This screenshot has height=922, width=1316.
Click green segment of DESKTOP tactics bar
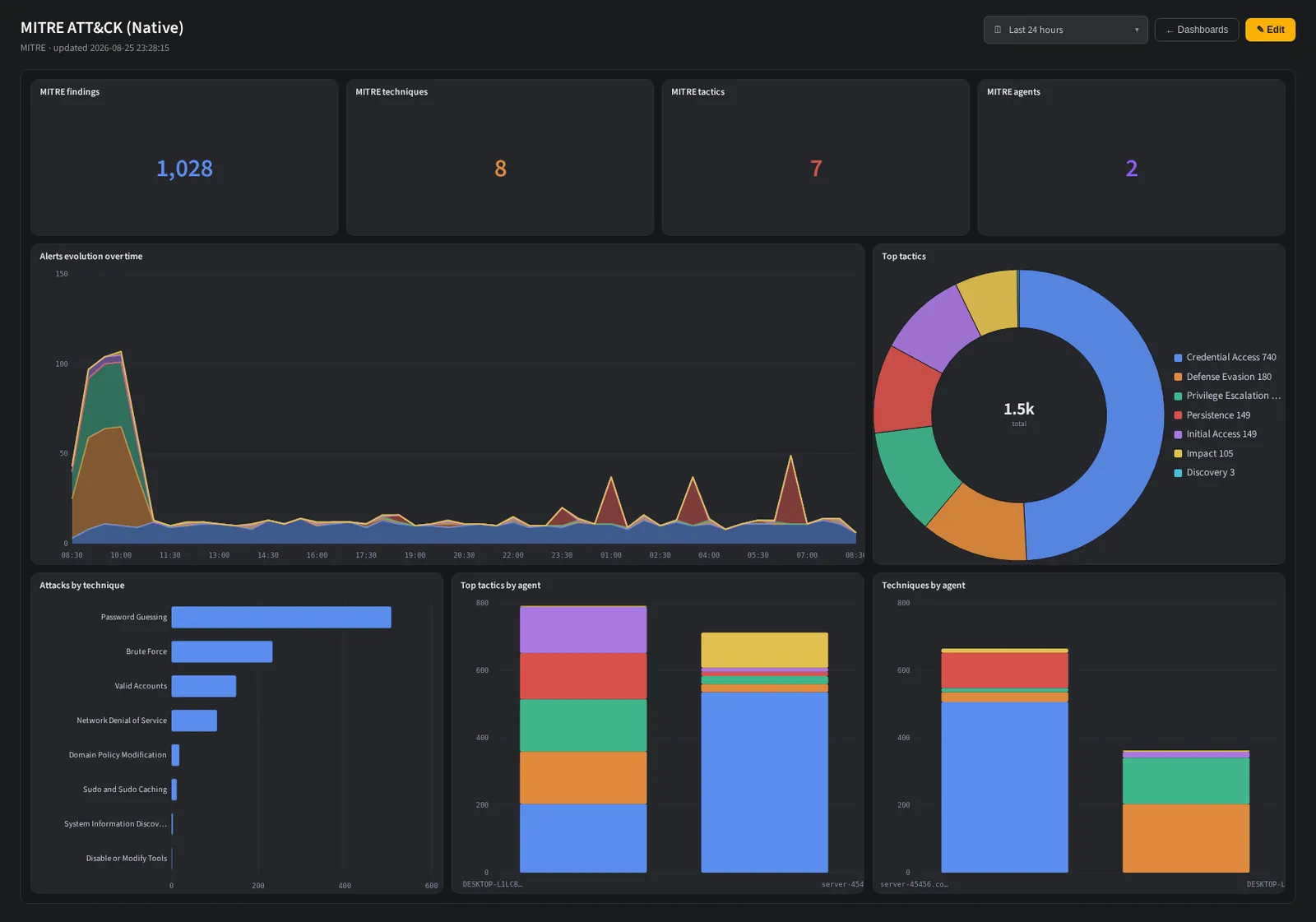click(583, 725)
